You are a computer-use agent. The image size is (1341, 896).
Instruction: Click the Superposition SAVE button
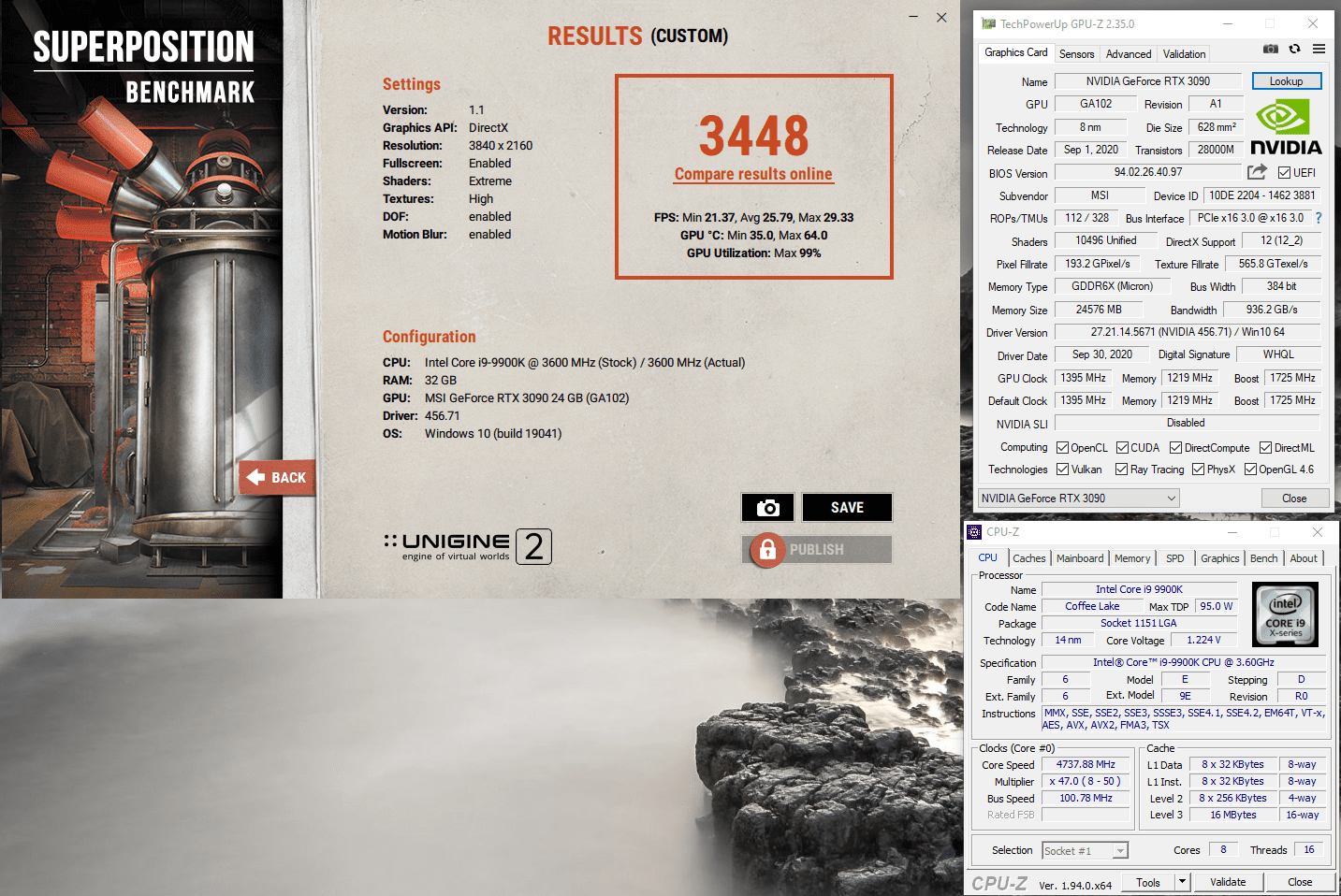tap(847, 507)
